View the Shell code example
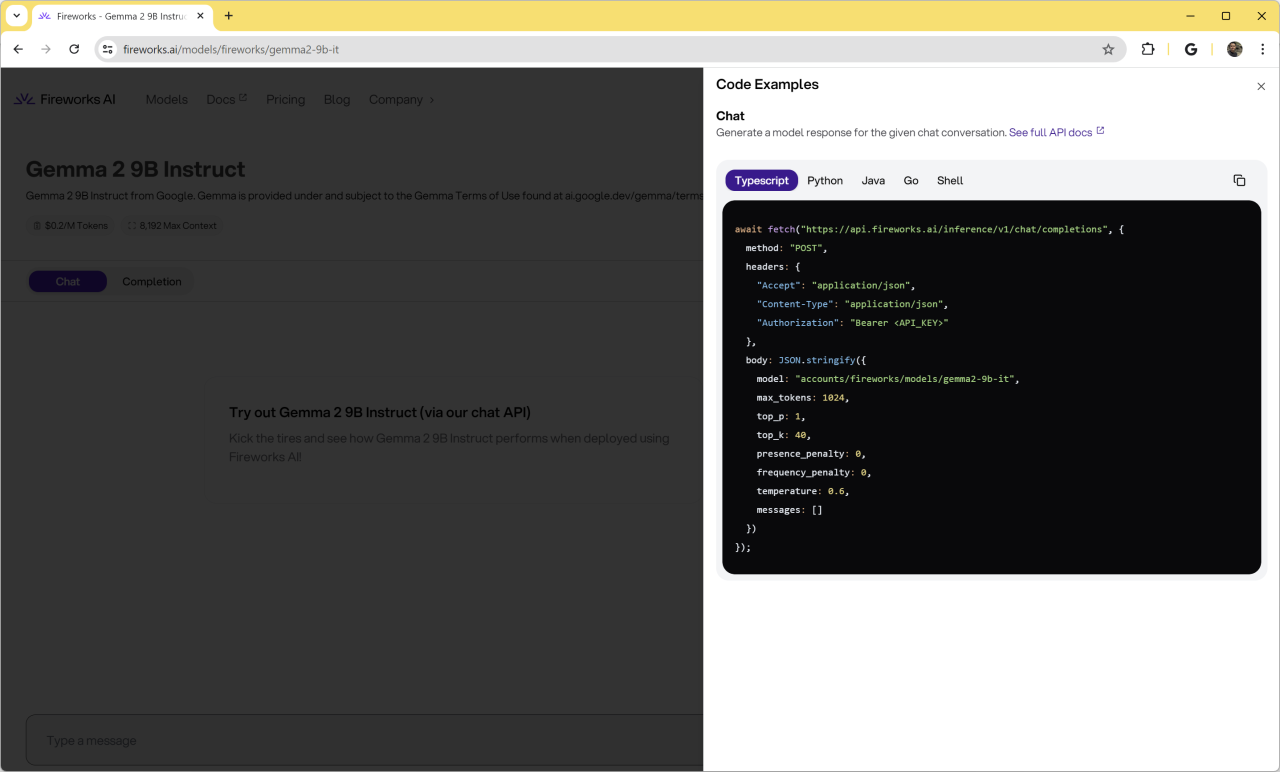The width and height of the screenshot is (1280, 772). click(950, 181)
